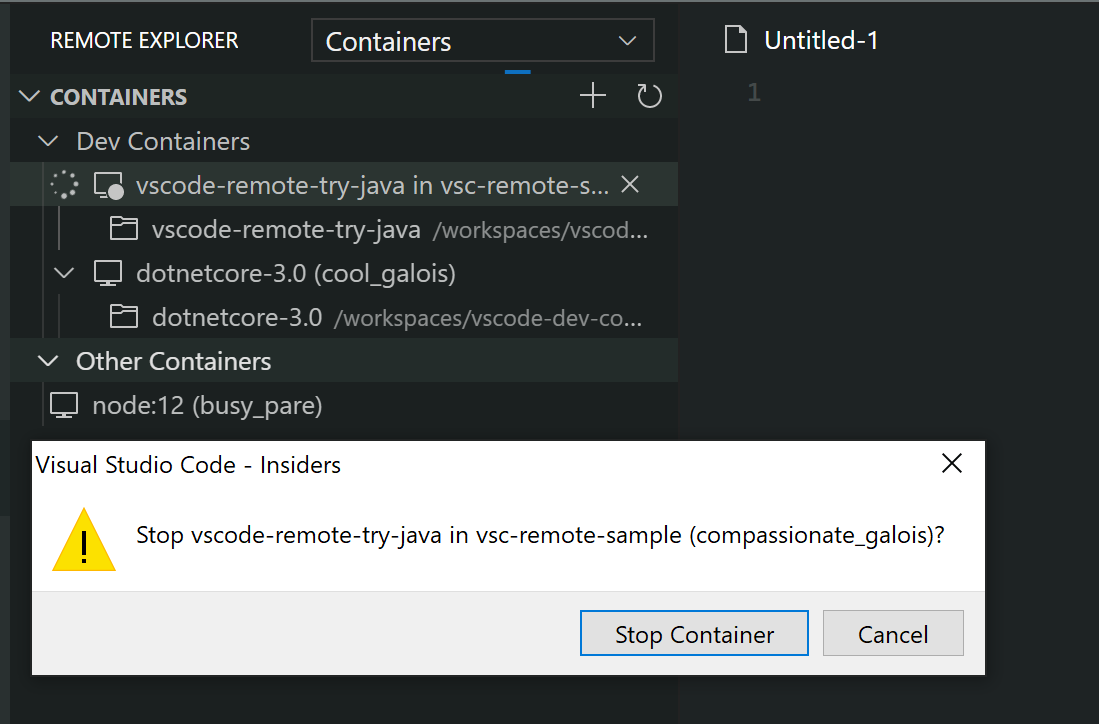Click the warning icon in the dialog
The width and height of the screenshot is (1099, 724).
point(84,541)
